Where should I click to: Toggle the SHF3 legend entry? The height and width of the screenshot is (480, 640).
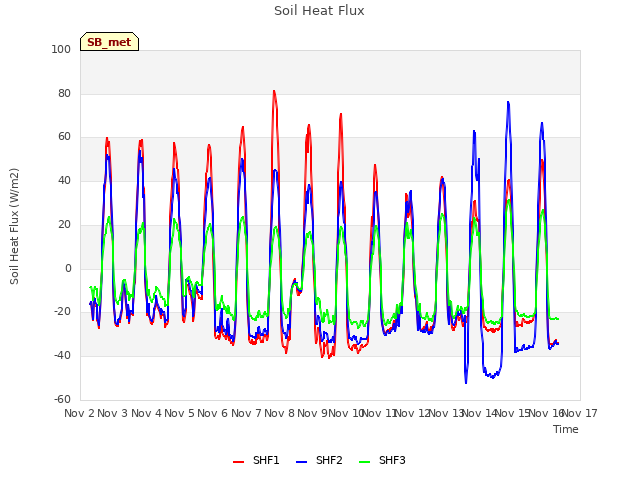(382, 460)
